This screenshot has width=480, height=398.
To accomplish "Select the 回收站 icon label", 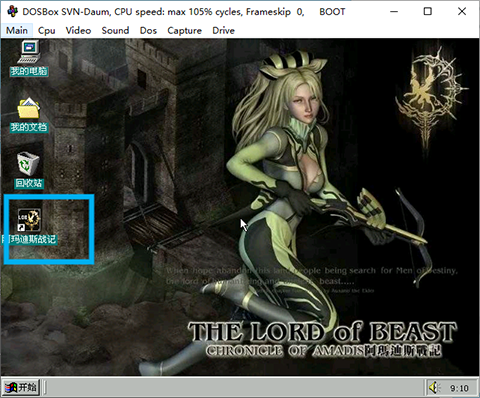I will point(29,183).
